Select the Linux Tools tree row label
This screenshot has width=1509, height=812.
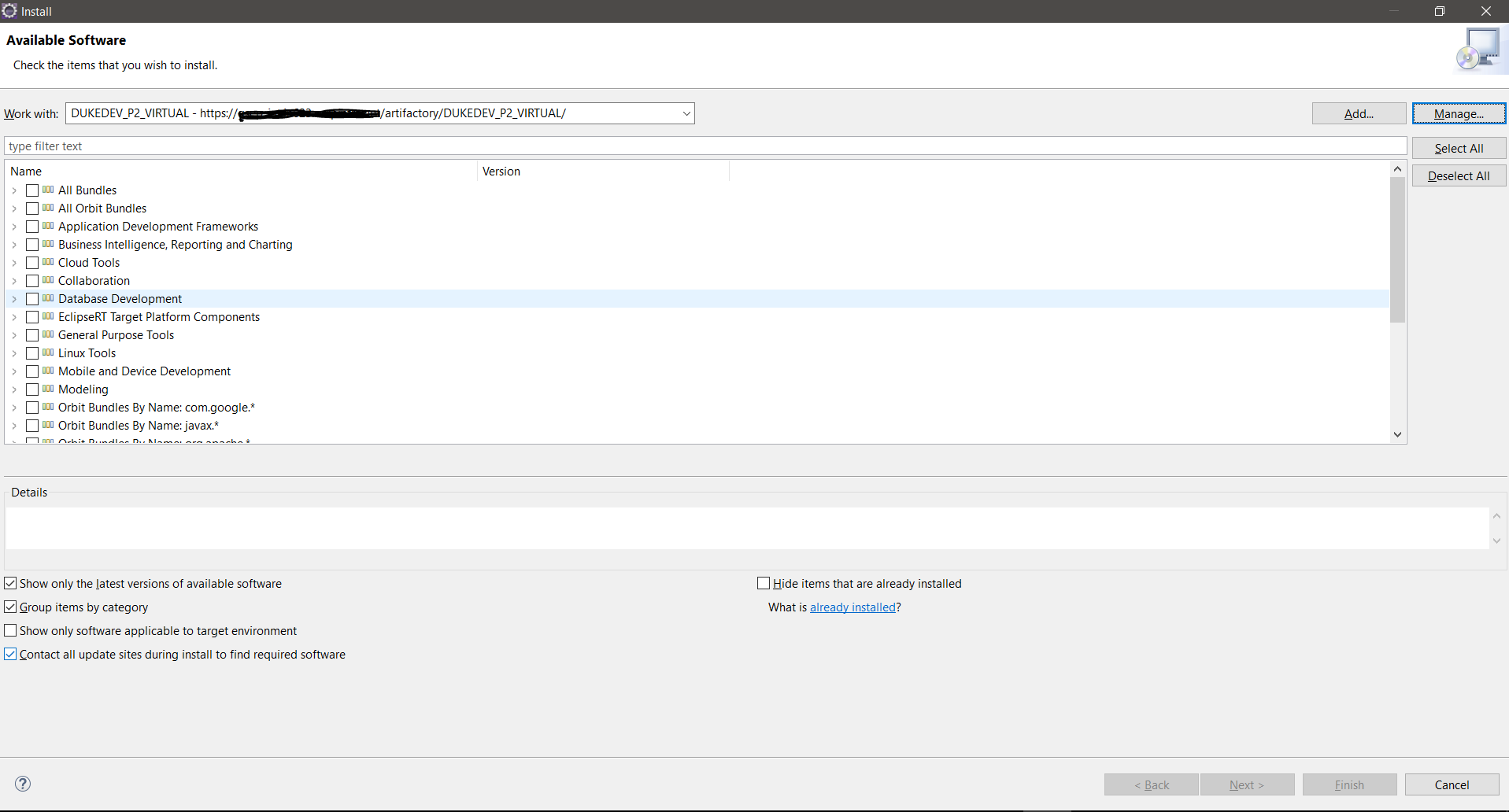click(x=87, y=353)
